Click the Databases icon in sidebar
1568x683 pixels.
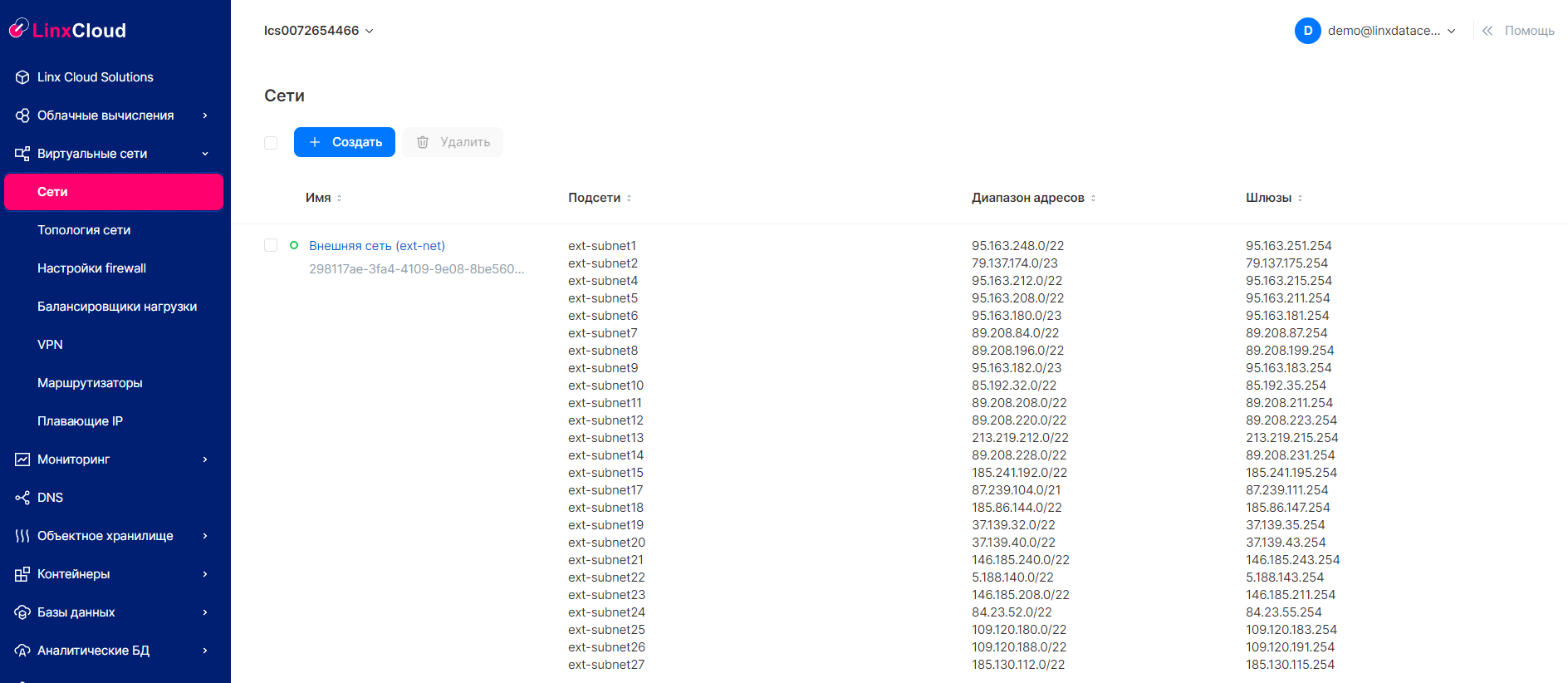[x=22, y=612]
